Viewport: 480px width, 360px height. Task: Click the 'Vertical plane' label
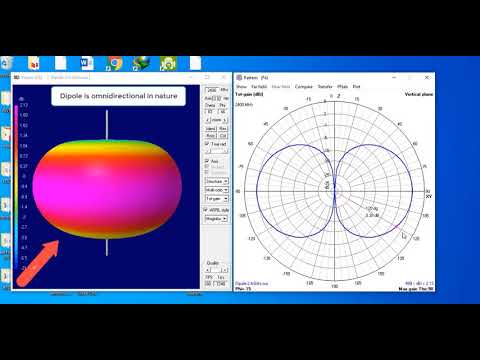(419, 94)
